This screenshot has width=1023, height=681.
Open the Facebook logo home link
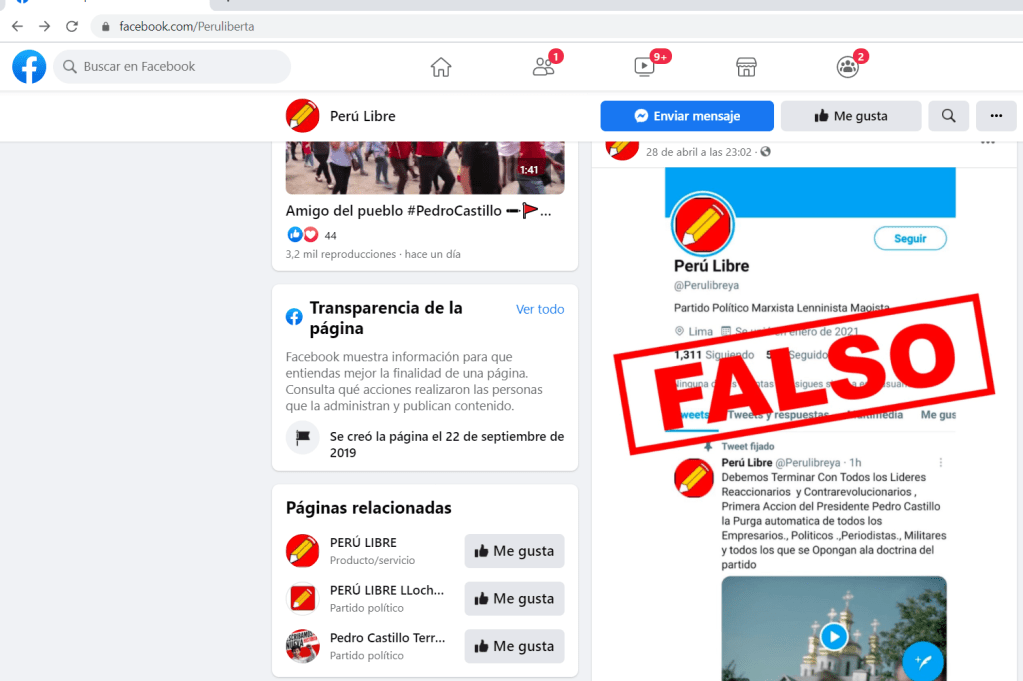[29, 67]
